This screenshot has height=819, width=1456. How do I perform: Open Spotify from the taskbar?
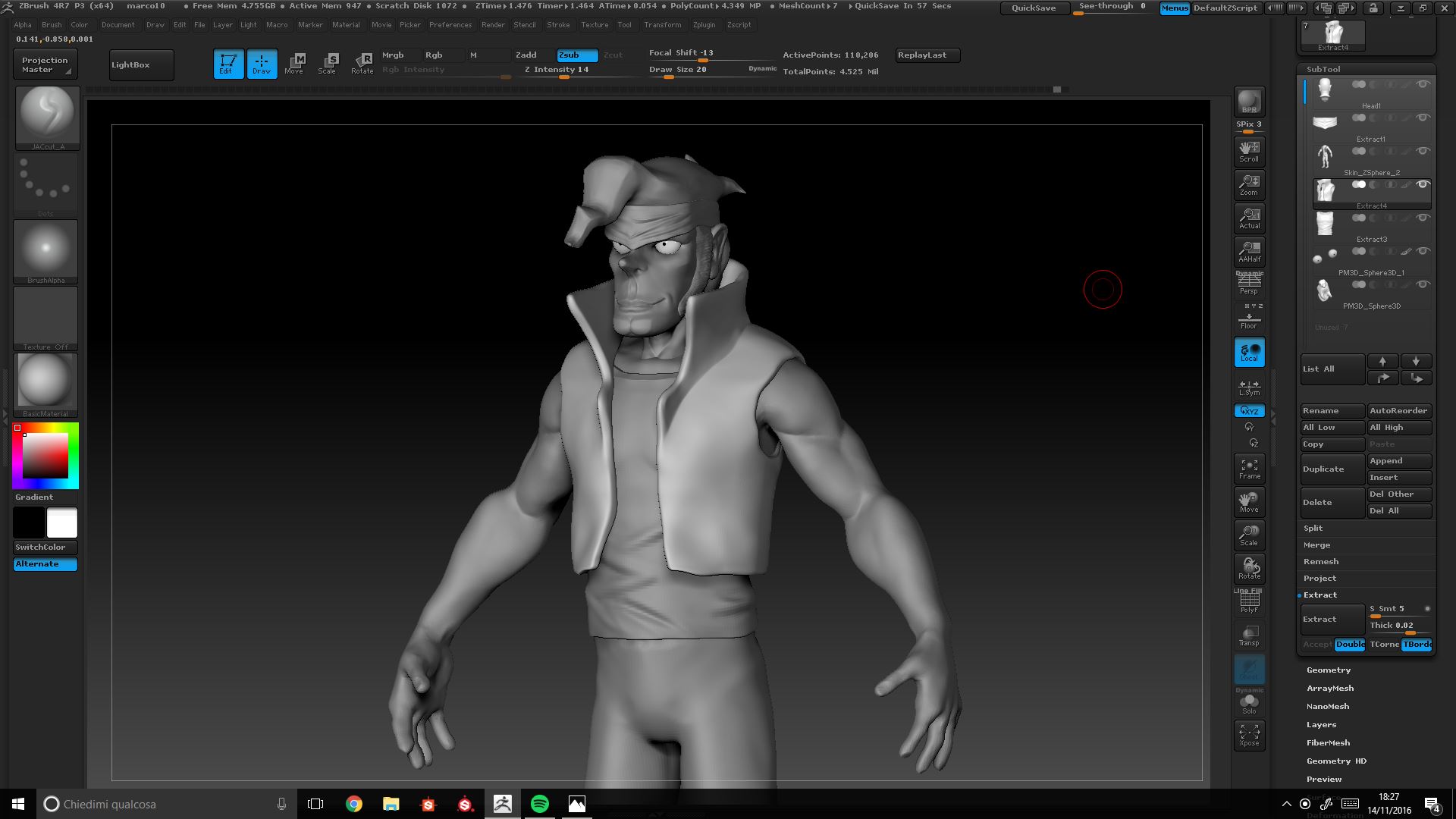pos(540,804)
